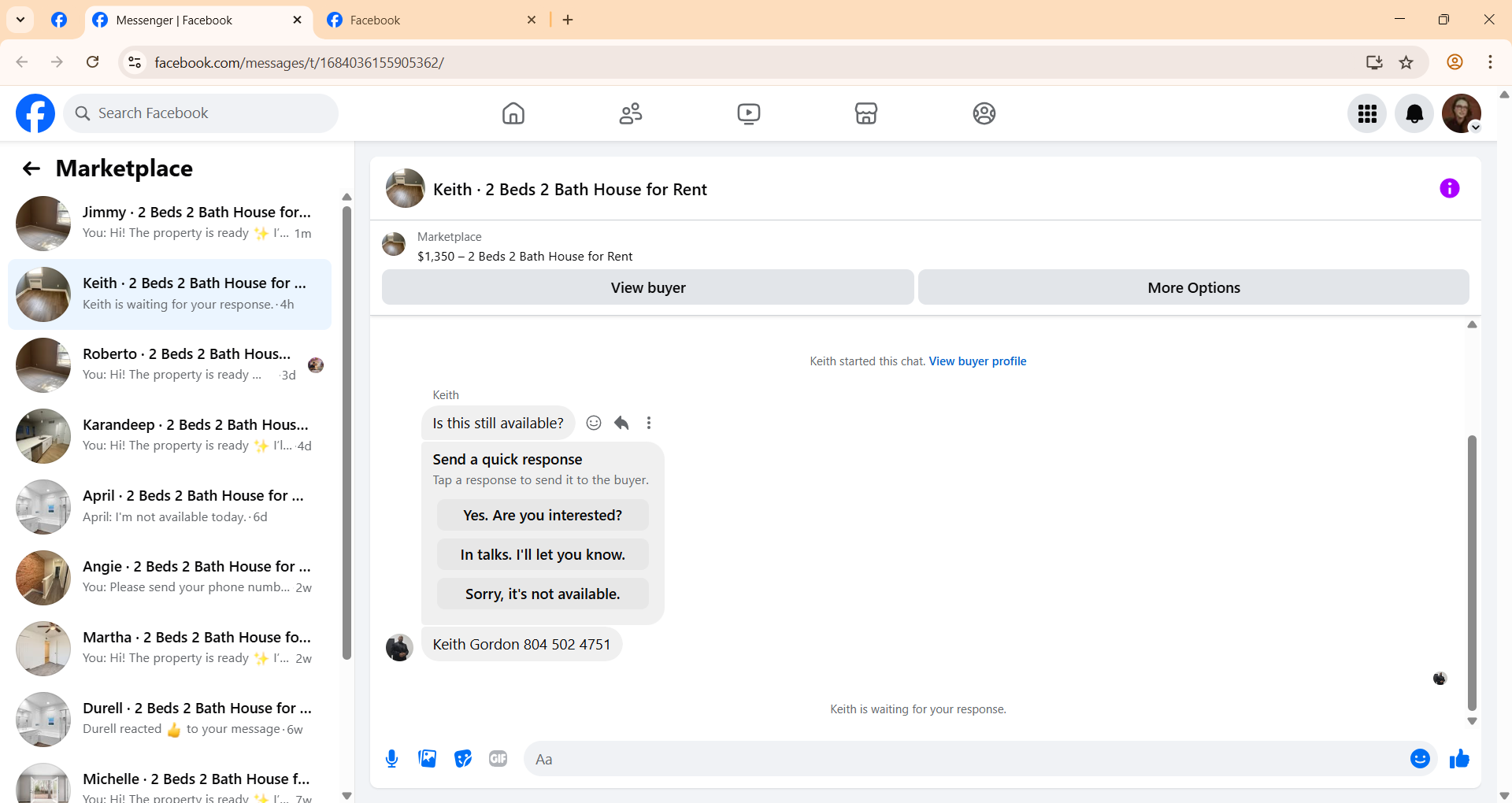Screen dimensions: 1512x803
Task: Open Angie's conversation in the list
Action: (169, 578)
